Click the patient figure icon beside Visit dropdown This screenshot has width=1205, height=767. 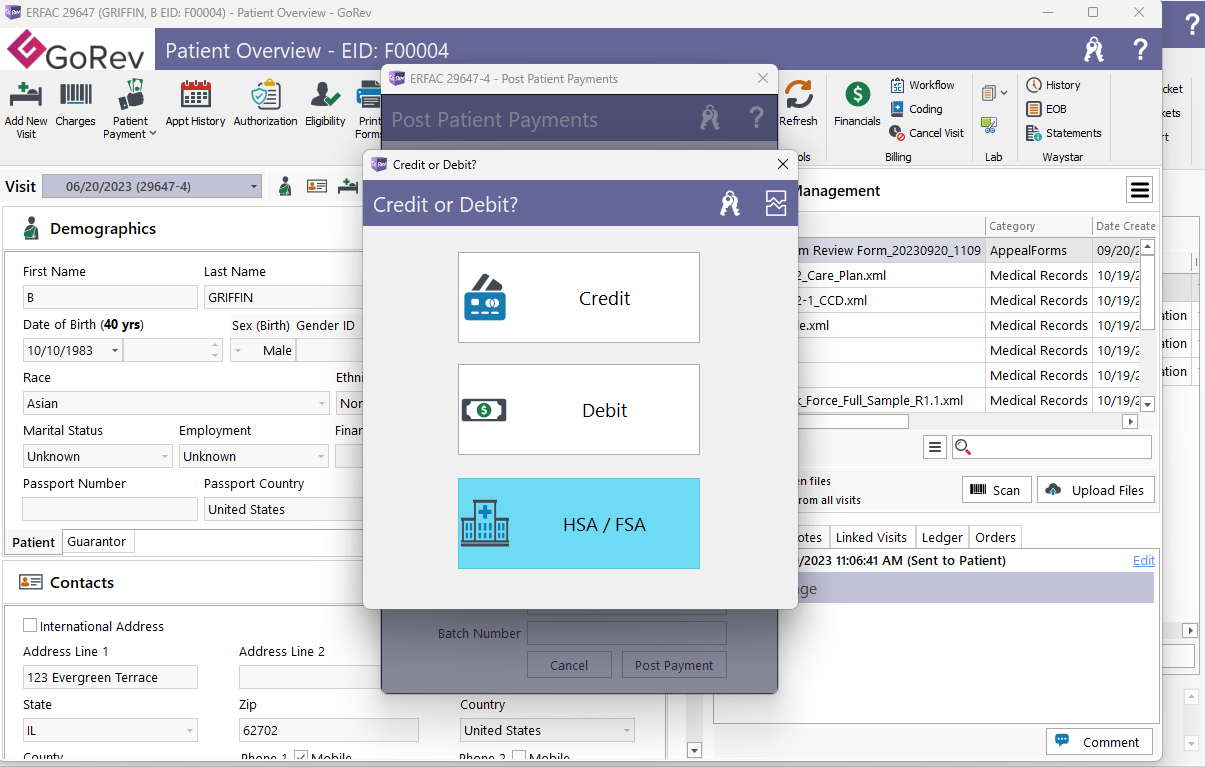pos(285,186)
